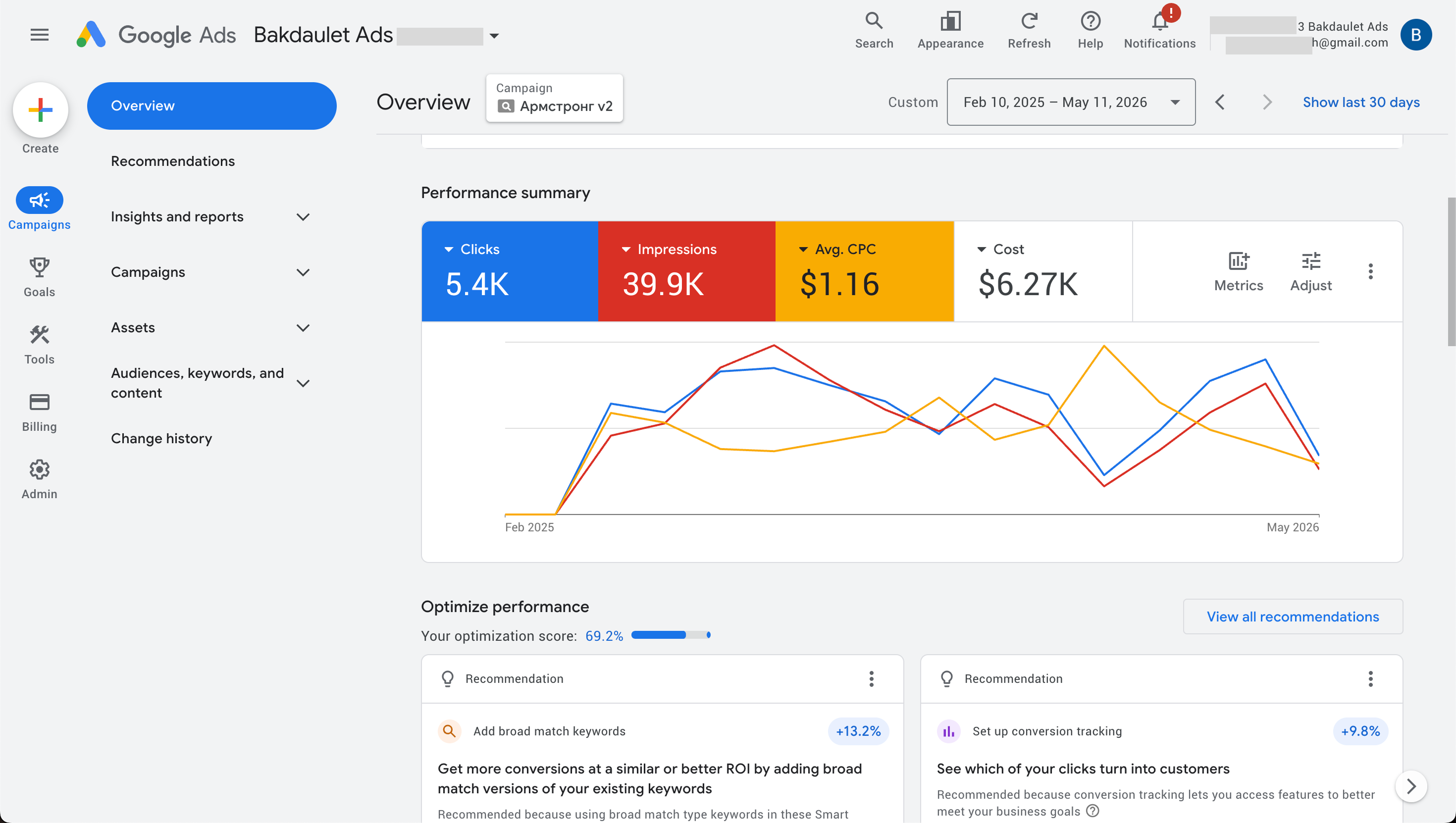The height and width of the screenshot is (823, 1456).
Task: Click the May 2026 axis label
Action: pos(1293,527)
